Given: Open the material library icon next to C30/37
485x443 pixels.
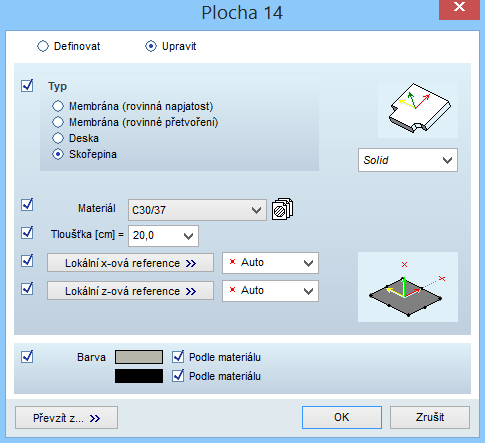Looking at the screenshot, I should (282, 209).
